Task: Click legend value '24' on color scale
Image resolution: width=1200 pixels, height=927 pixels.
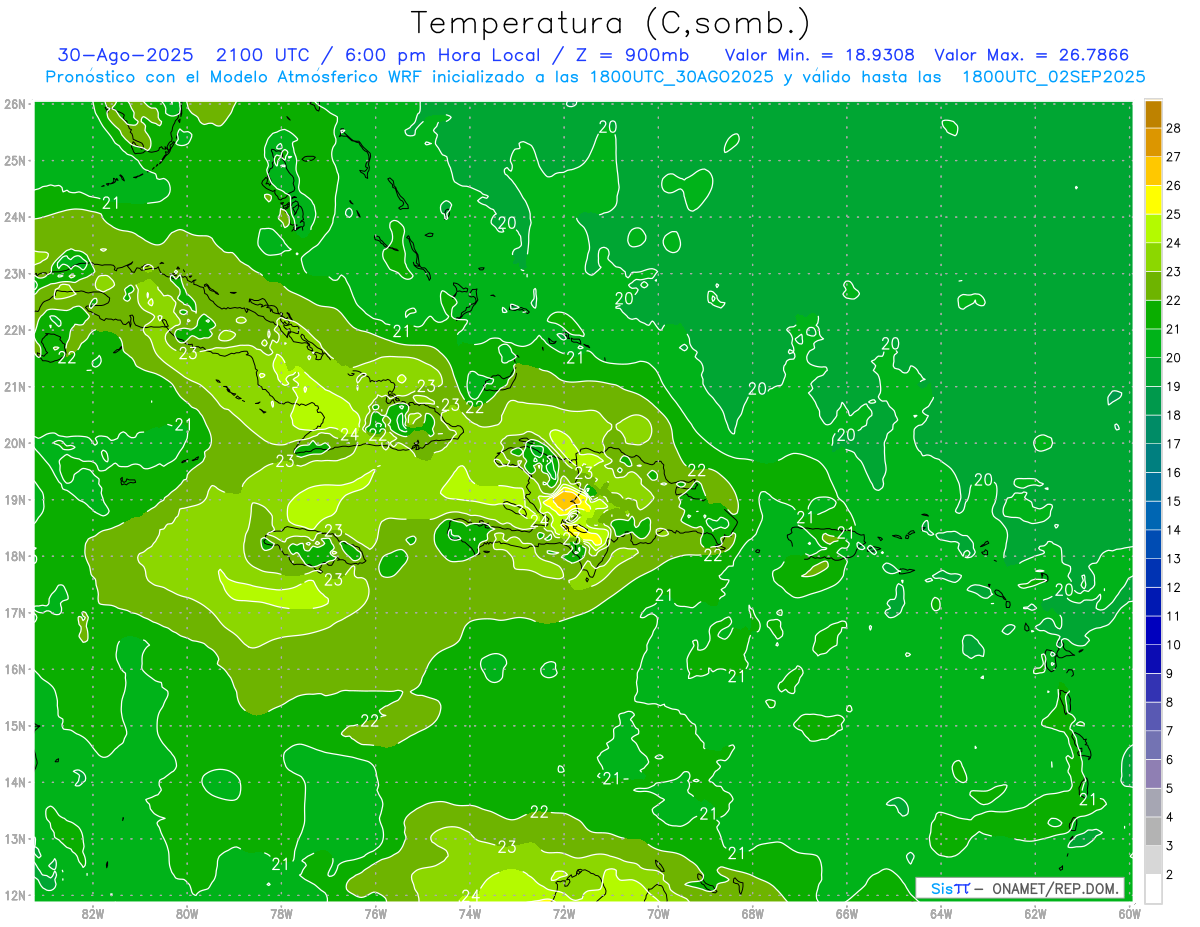Action: tap(1174, 242)
